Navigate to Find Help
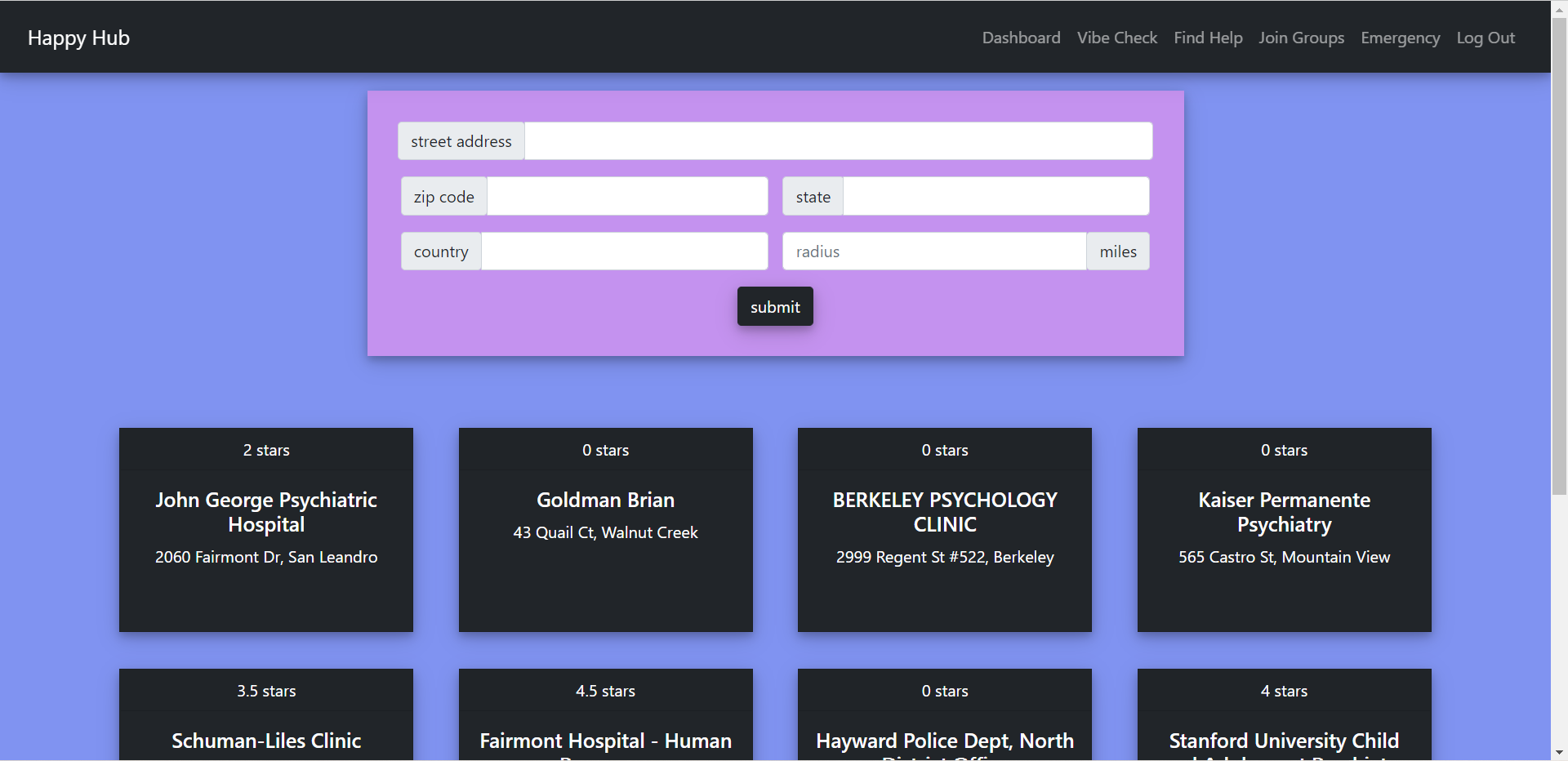 1208,38
